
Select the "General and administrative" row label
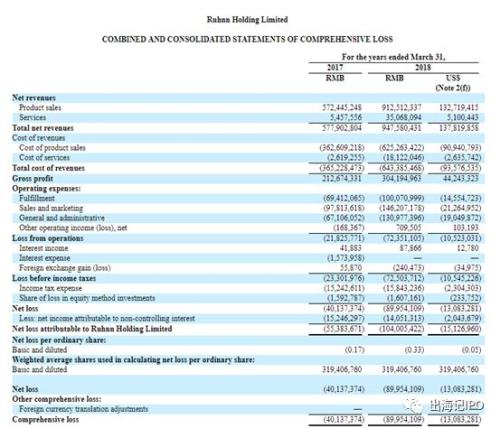[62, 218]
